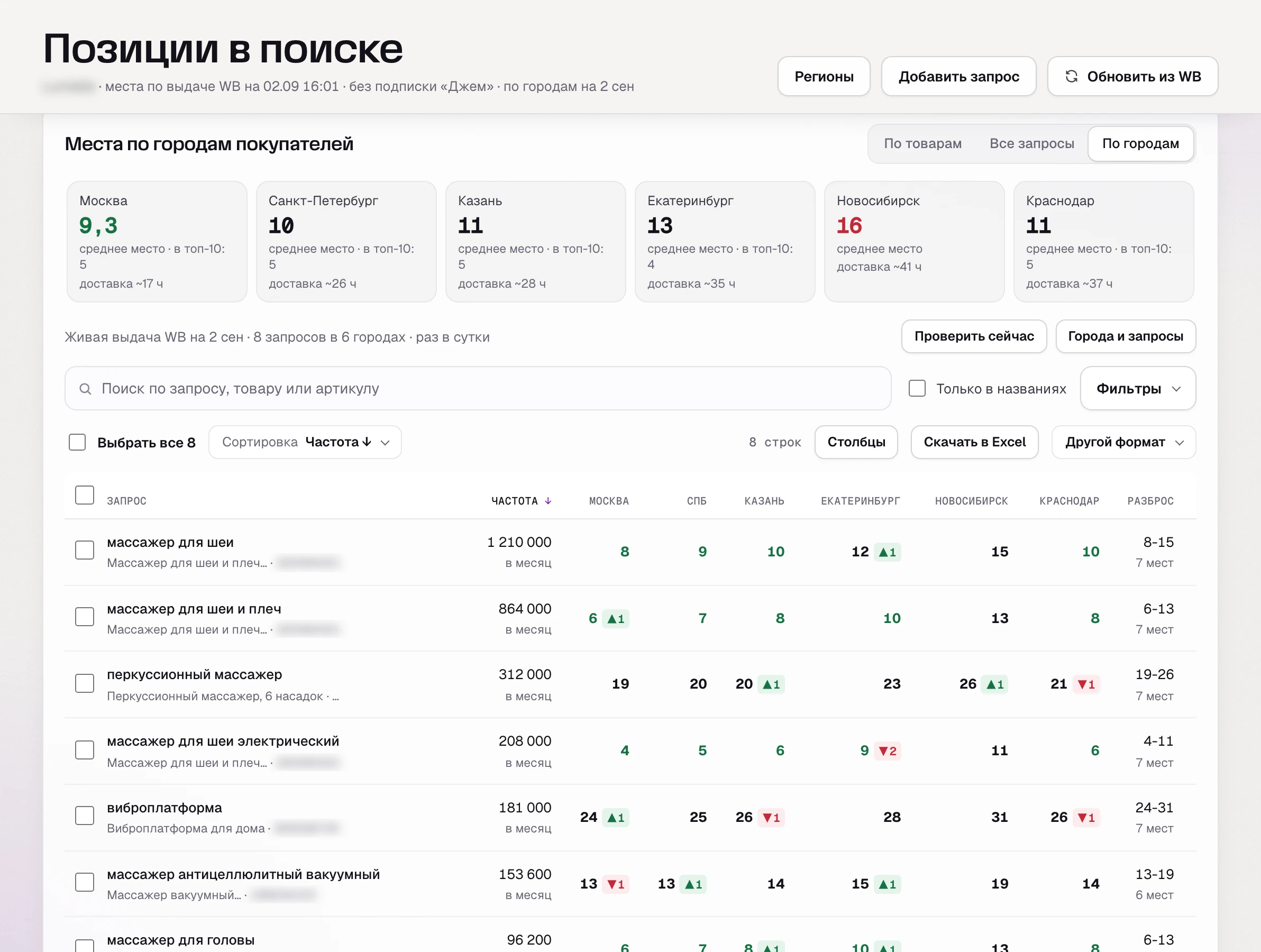Image resolution: width=1261 pixels, height=952 pixels.
Task: Switch to the По товарам tab
Action: [922, 144]
